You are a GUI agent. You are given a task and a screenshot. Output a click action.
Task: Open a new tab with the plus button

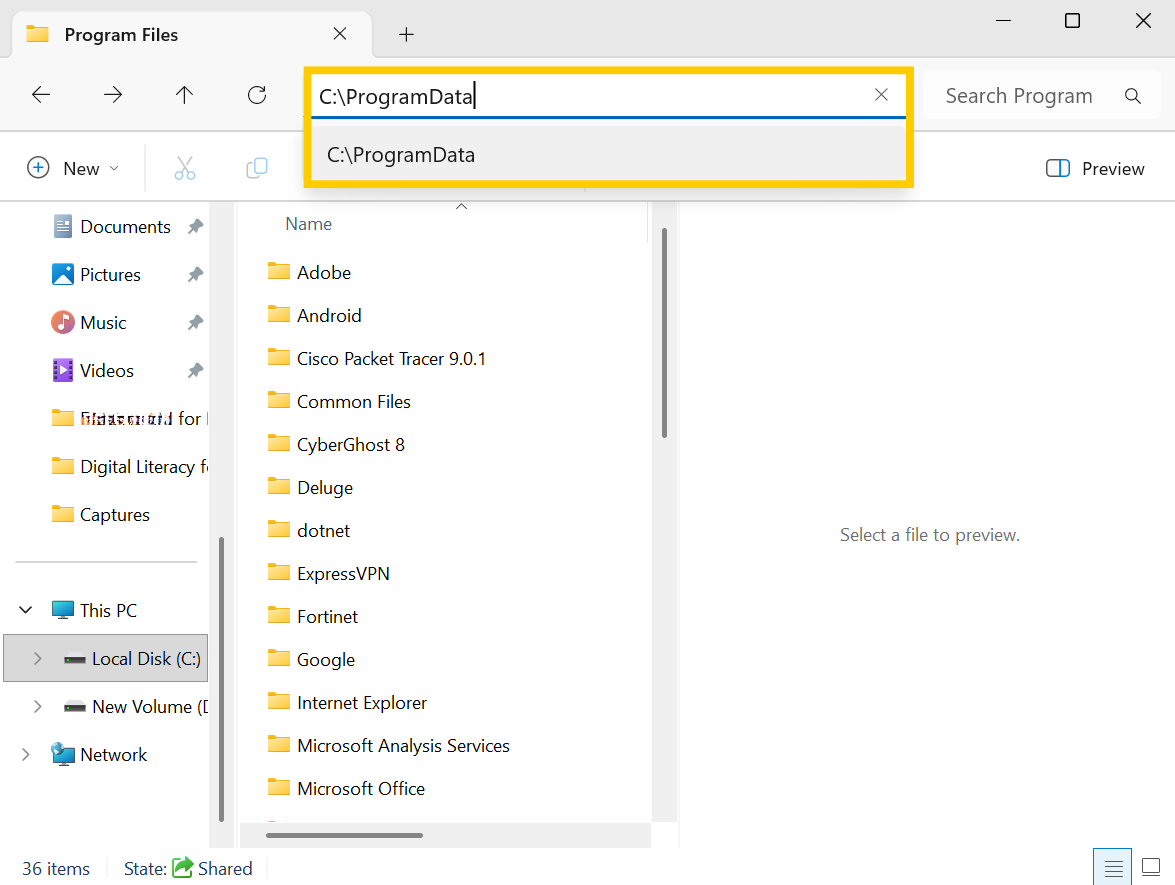point(406,34)
